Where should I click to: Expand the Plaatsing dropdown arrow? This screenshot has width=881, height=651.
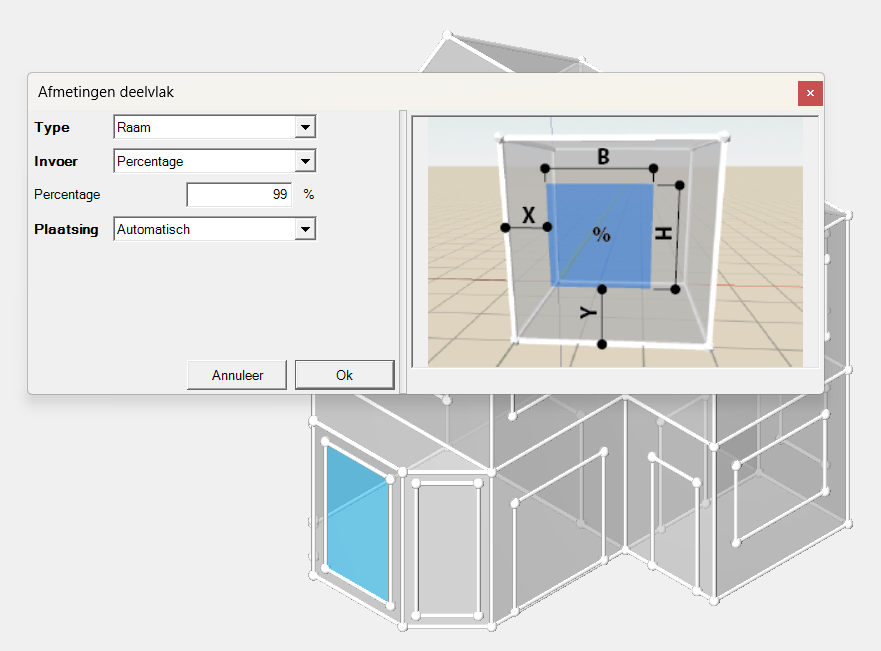coord(306,230)
